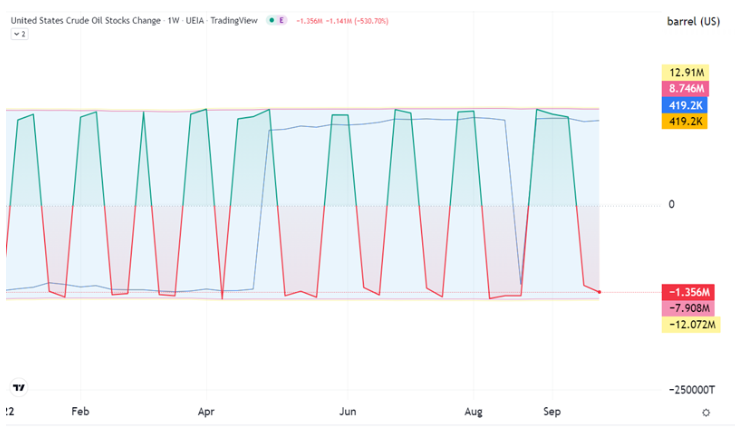The image size is (735, 428).
Task: Click the orange 419.2K price label
Action: (684, 121)
